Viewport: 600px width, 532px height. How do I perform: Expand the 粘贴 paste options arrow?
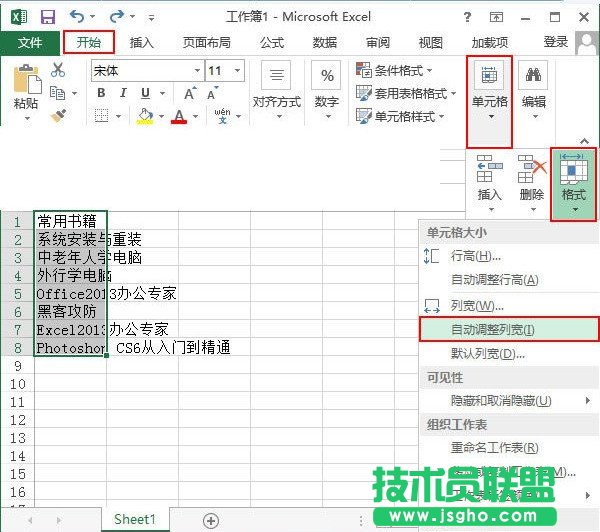27,118
